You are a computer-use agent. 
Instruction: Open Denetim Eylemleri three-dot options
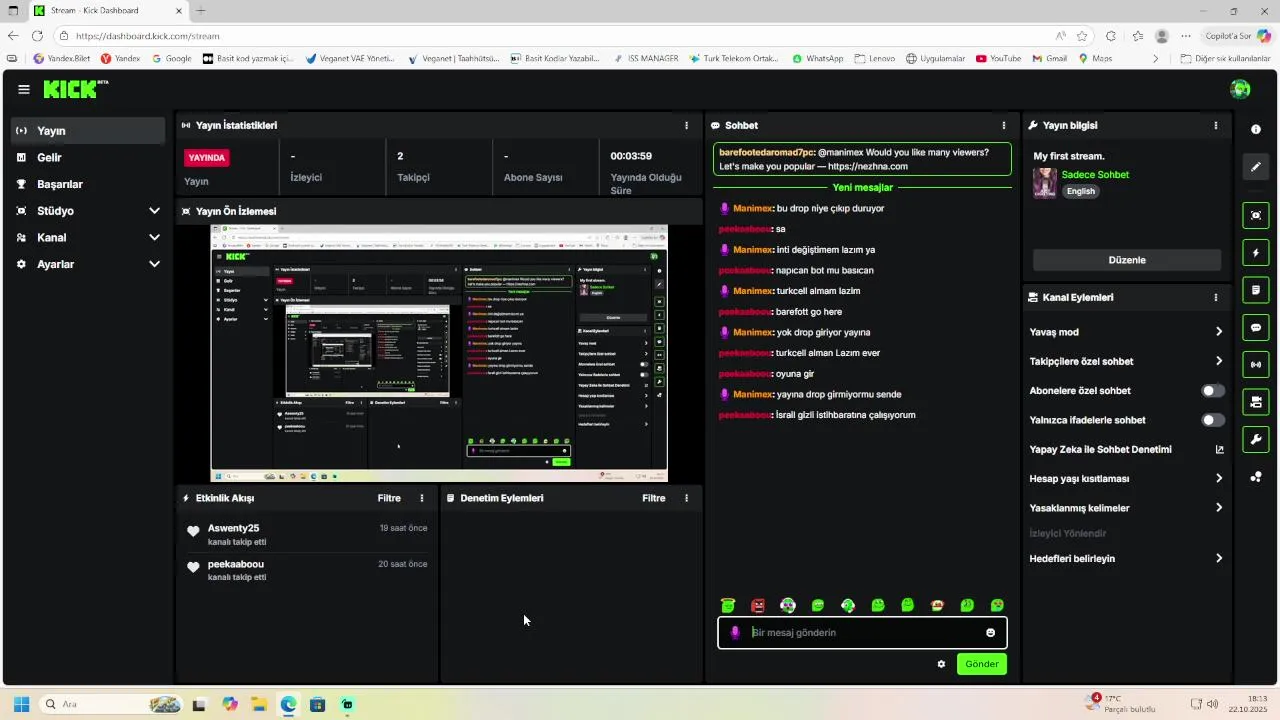coord(686,498)
